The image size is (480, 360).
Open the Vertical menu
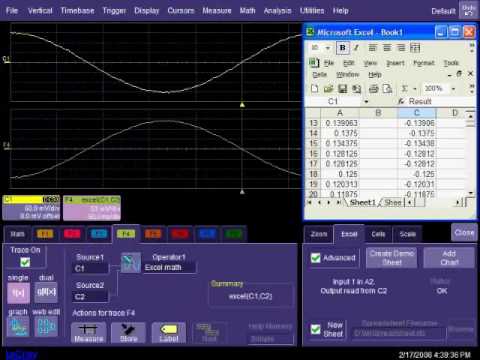click(40, 11)
